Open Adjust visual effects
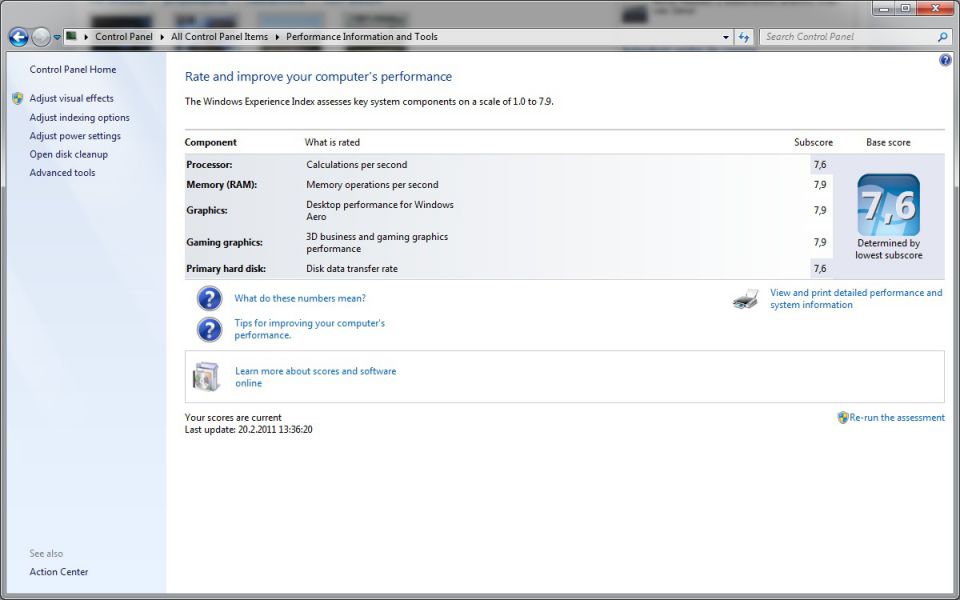The width and height of the screenshot is (960, 600). (x=72, y=98)
